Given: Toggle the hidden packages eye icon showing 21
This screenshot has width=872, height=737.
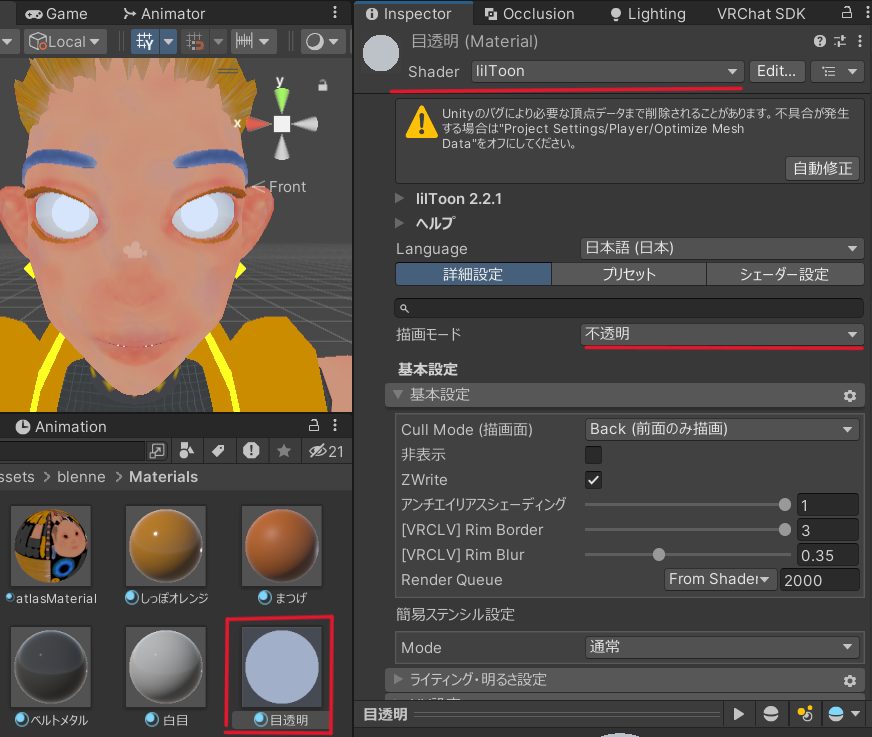Looking at the screenshot, I should pos(326,451).
